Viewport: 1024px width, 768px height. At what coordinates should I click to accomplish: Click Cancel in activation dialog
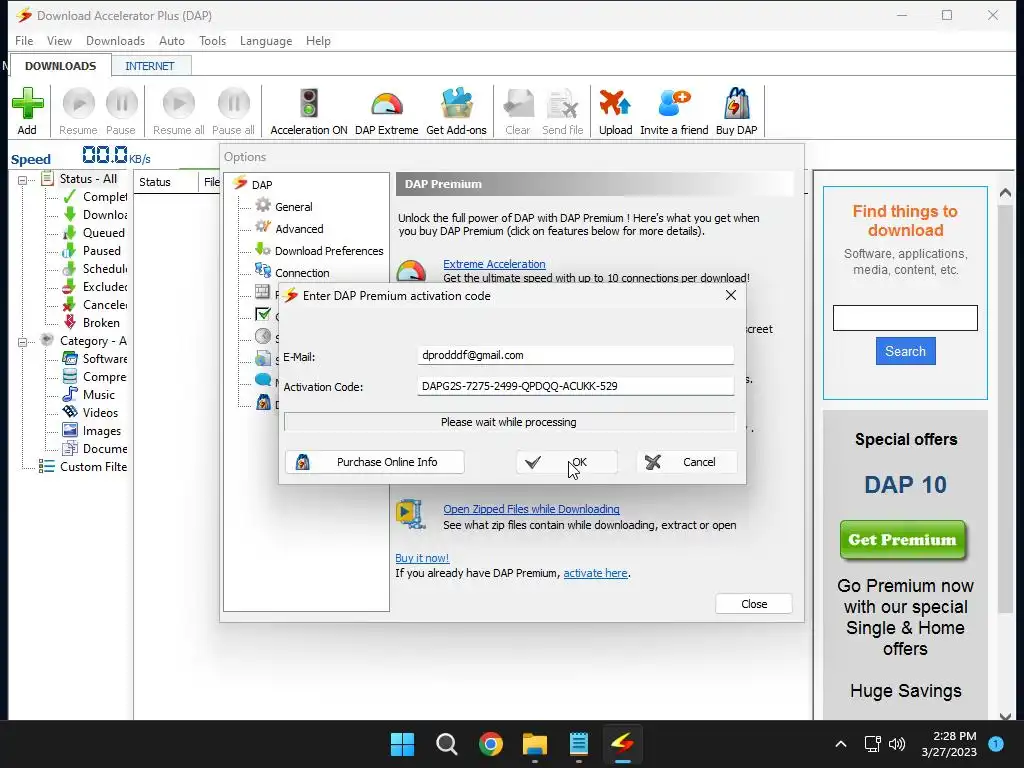pyautogui.click(x=686, y=462)
